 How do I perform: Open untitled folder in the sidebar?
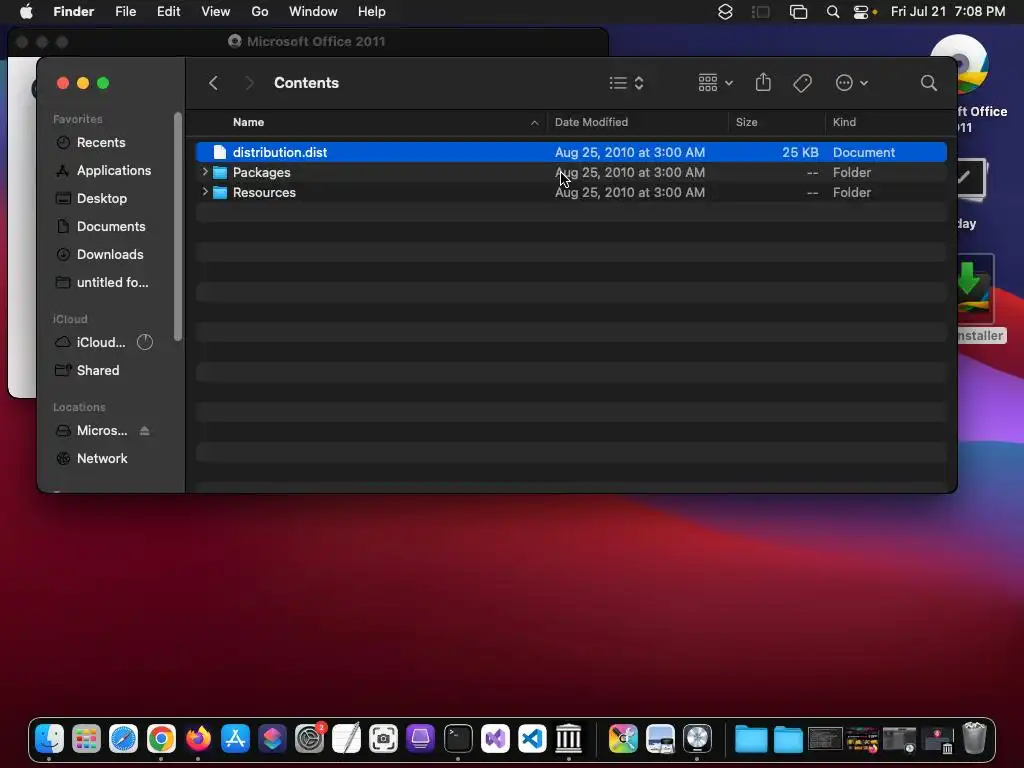tap(112, 283)
